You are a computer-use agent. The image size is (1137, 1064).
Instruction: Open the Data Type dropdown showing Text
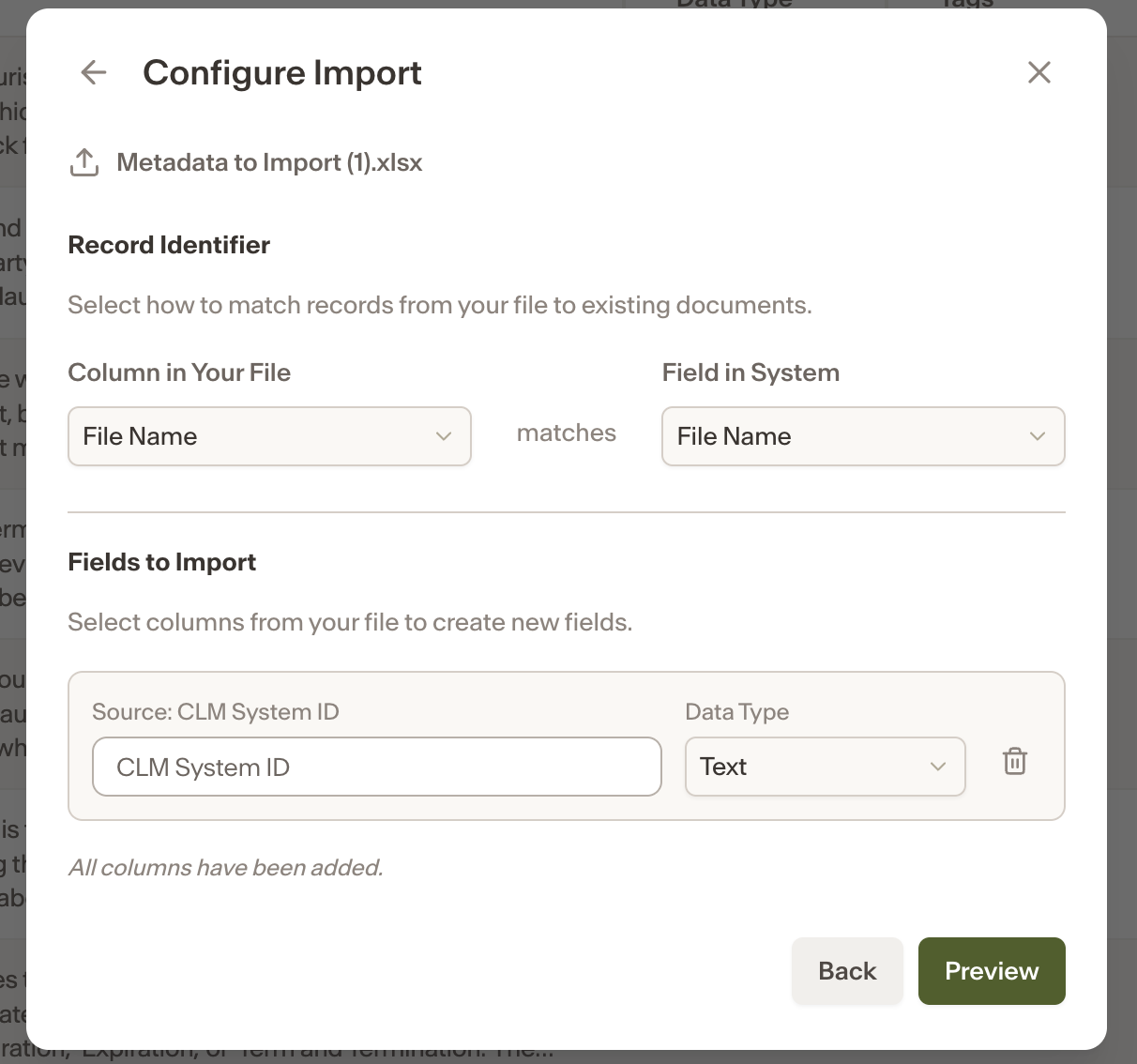tap(826, 767)
